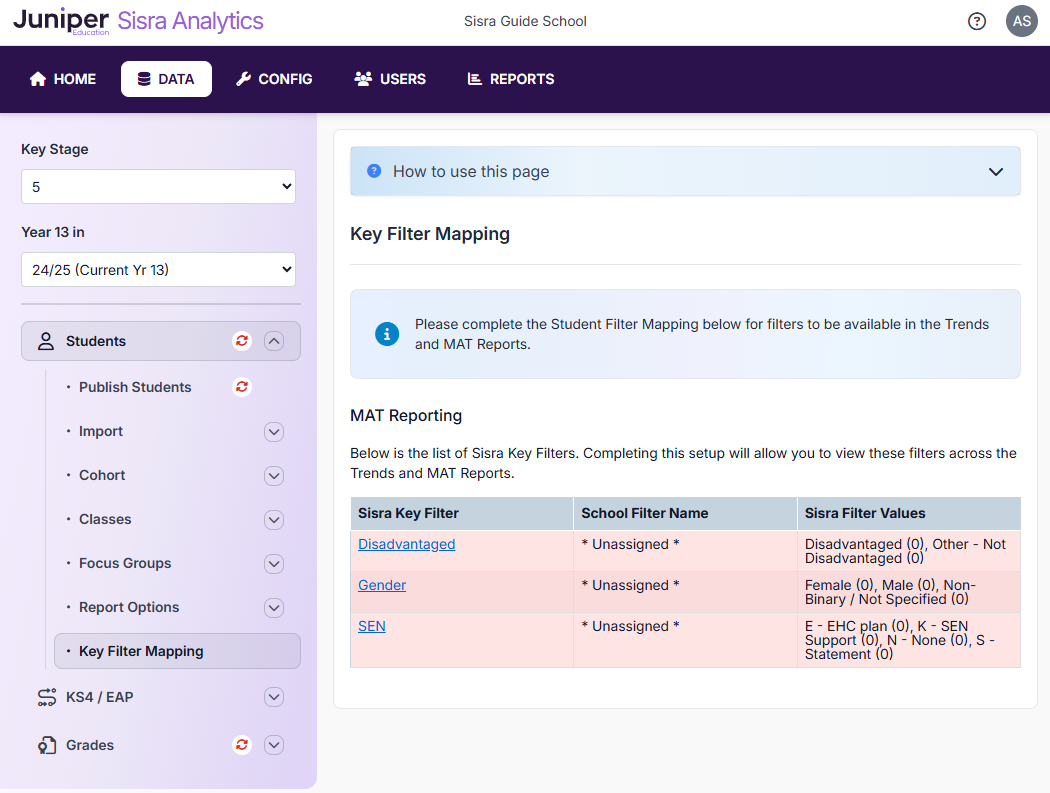Screen dimensions: 1050x793
Task: Open the help question mark icon
Action: tap(977, 21)
